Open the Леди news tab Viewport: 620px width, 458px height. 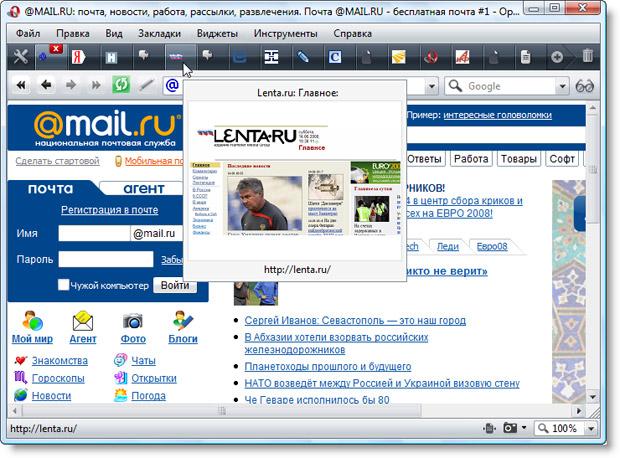pos(448,247)
